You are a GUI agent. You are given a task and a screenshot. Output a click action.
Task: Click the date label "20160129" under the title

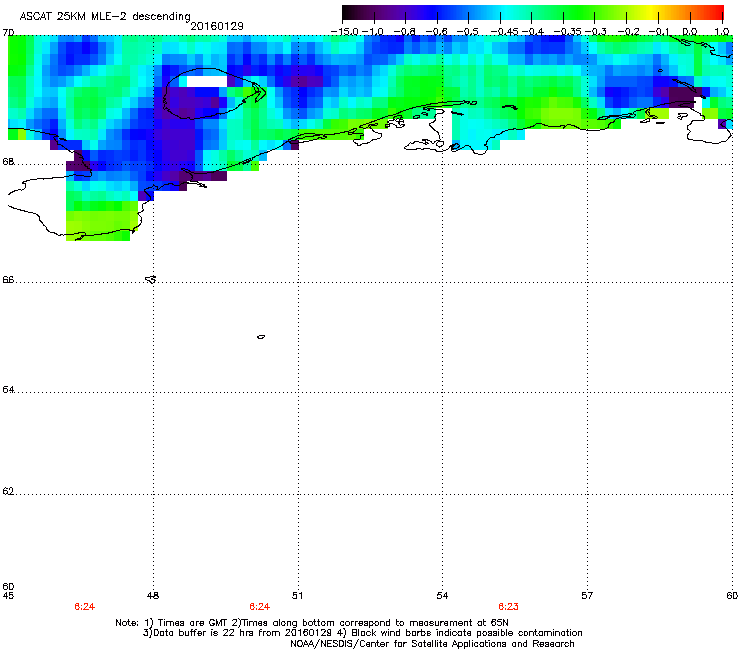(x=217, y=26)
